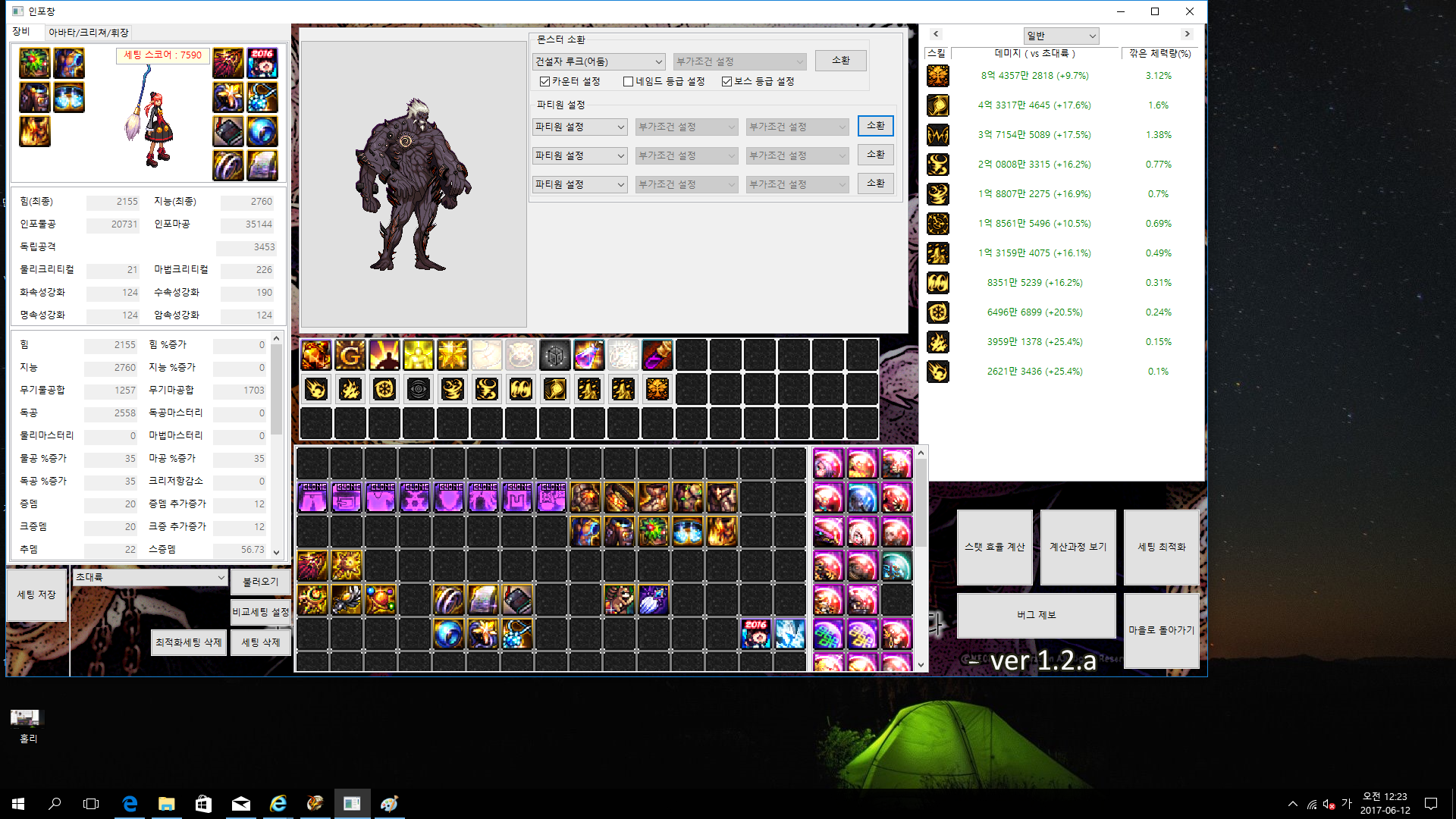Click the golden G buff icon
Viewport: 1456px width, 819px height.
[x=350, y=355]
